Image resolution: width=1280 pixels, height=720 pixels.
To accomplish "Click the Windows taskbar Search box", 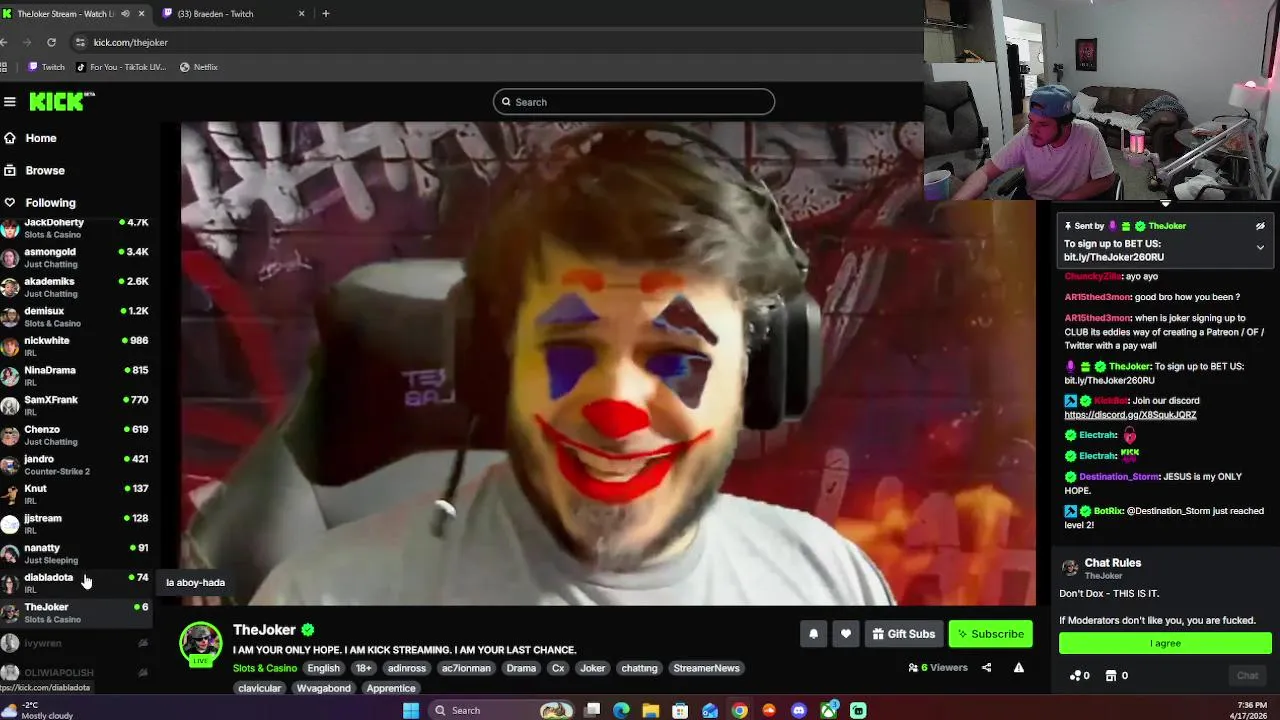I will point(502,710).
